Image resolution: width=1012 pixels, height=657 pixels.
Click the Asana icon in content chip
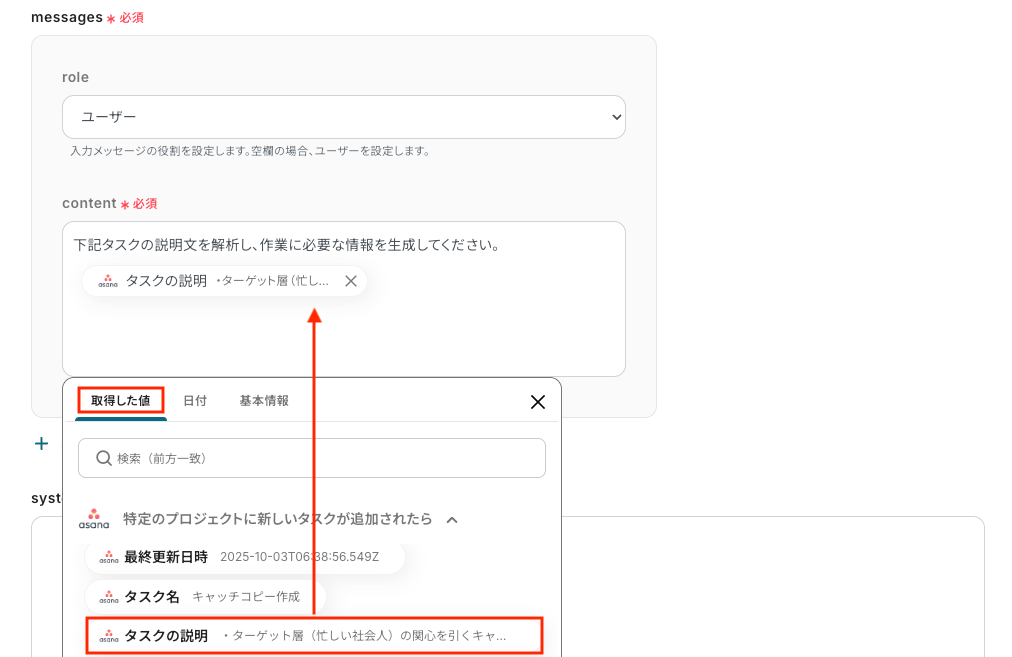(x=108, y=281)
